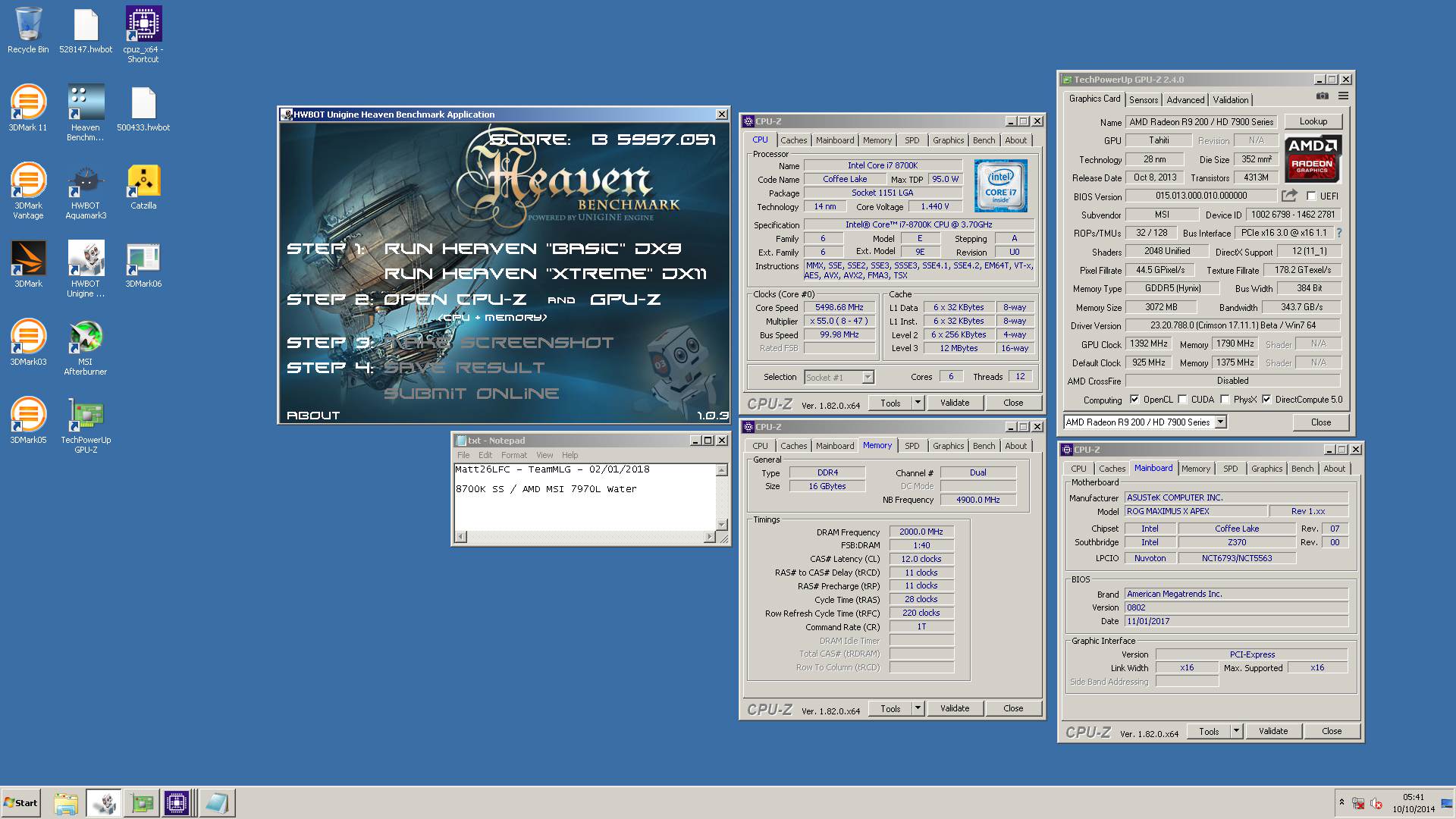Open SPD tab in CPU-Z Memory window

pos(912,446)
